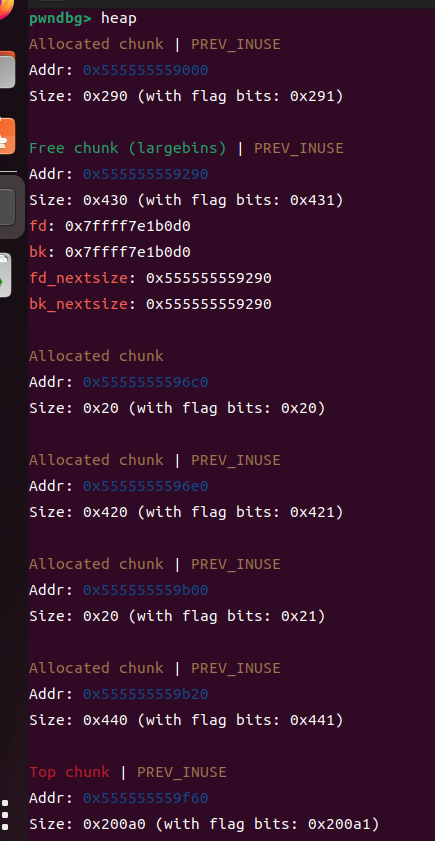Open the Files manager dock icon

[6, 70]
